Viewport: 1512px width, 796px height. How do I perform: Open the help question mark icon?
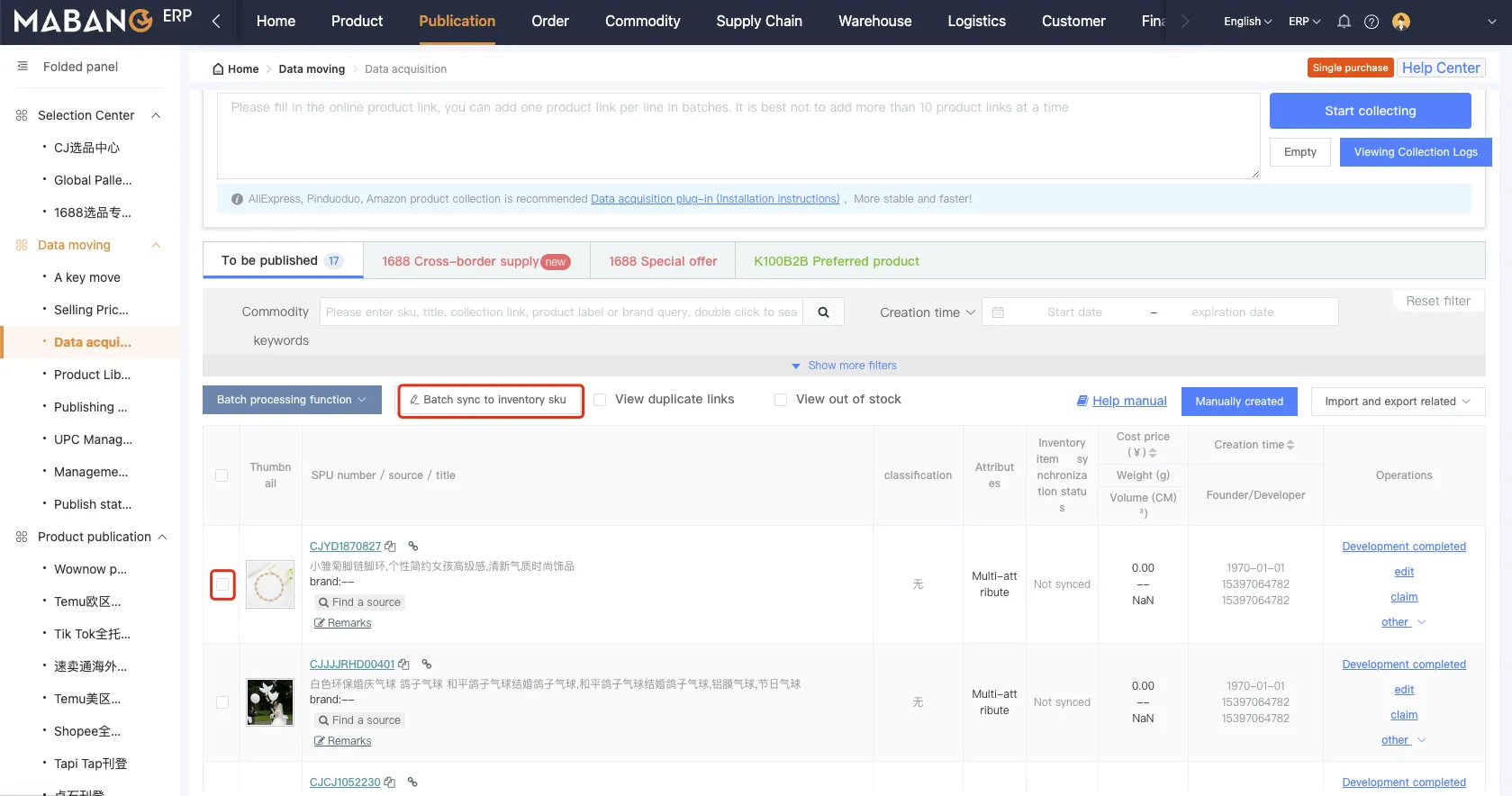pos(1372,22)
